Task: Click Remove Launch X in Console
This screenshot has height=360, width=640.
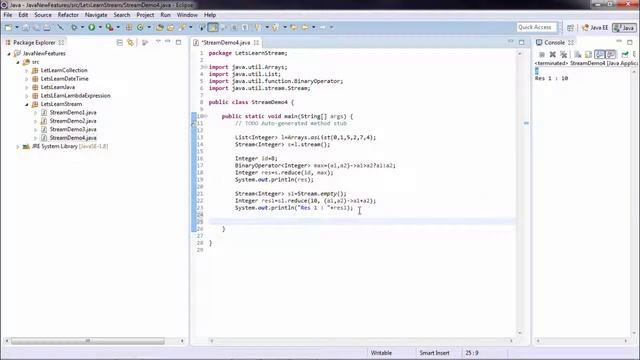Action: [x=553, y=54]
